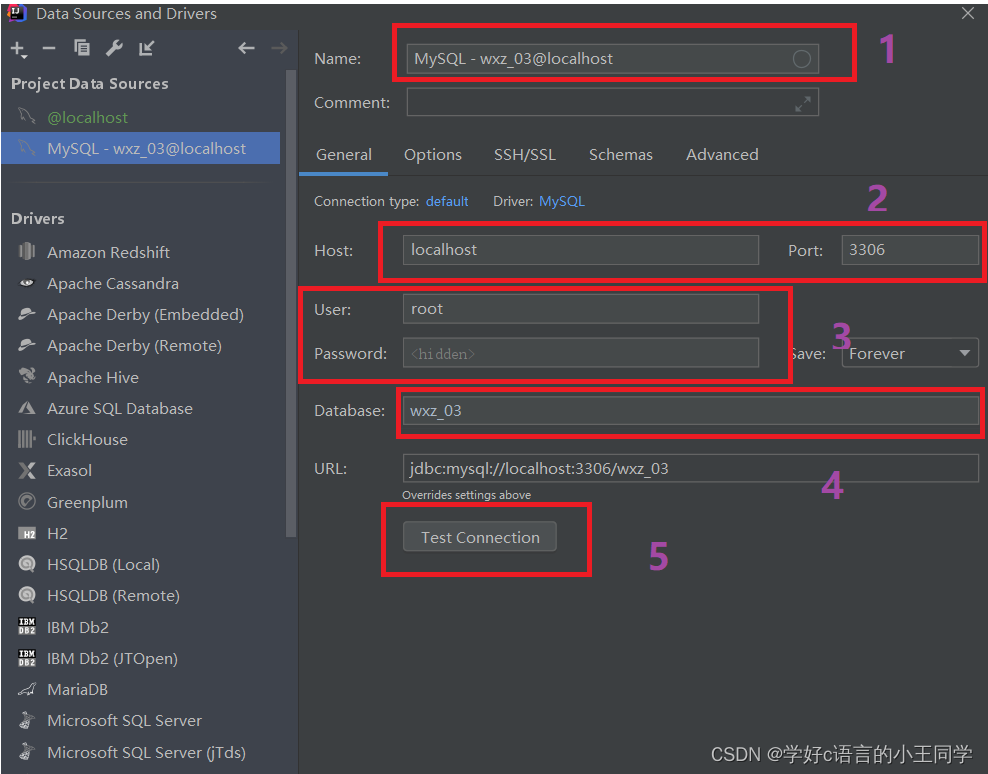Click the HSQLDB (Local) icon
Screen dimensions: 988x774
point(26,563)
